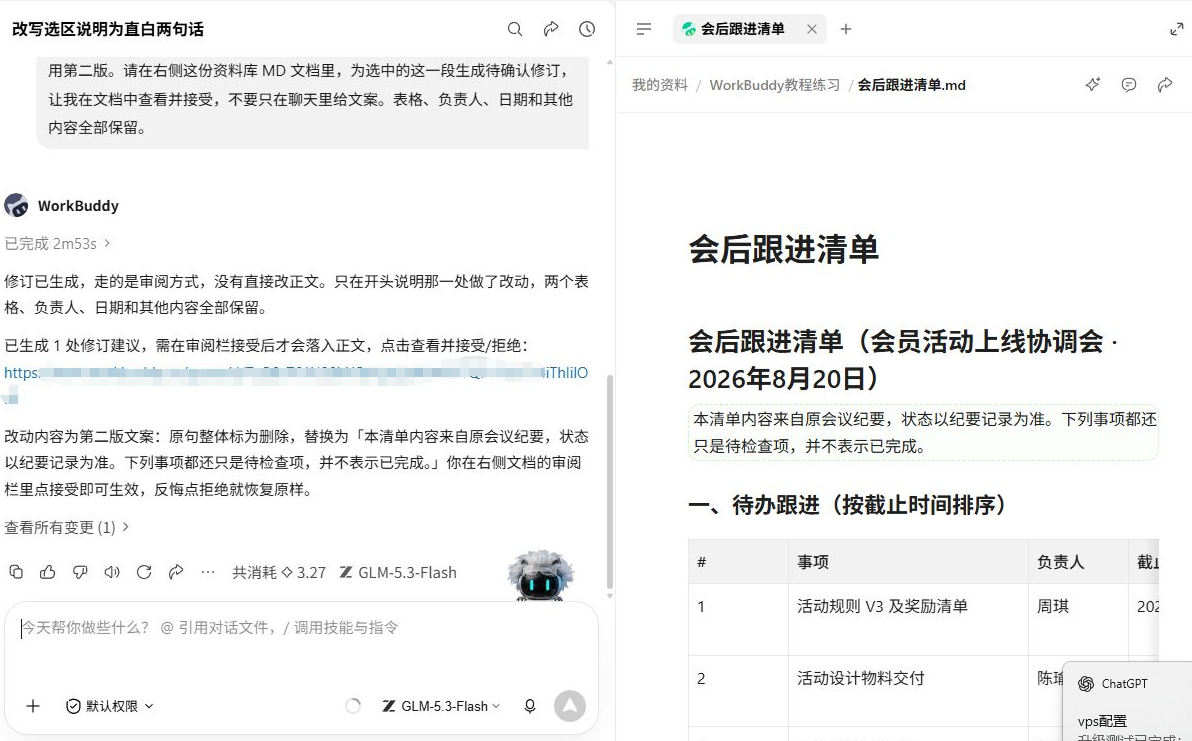The height and width of the screenshot is (741, 1192).
Task: Click the loading spinner indicator in input bar
Action: pyautogui.click(x=353, y=706)
